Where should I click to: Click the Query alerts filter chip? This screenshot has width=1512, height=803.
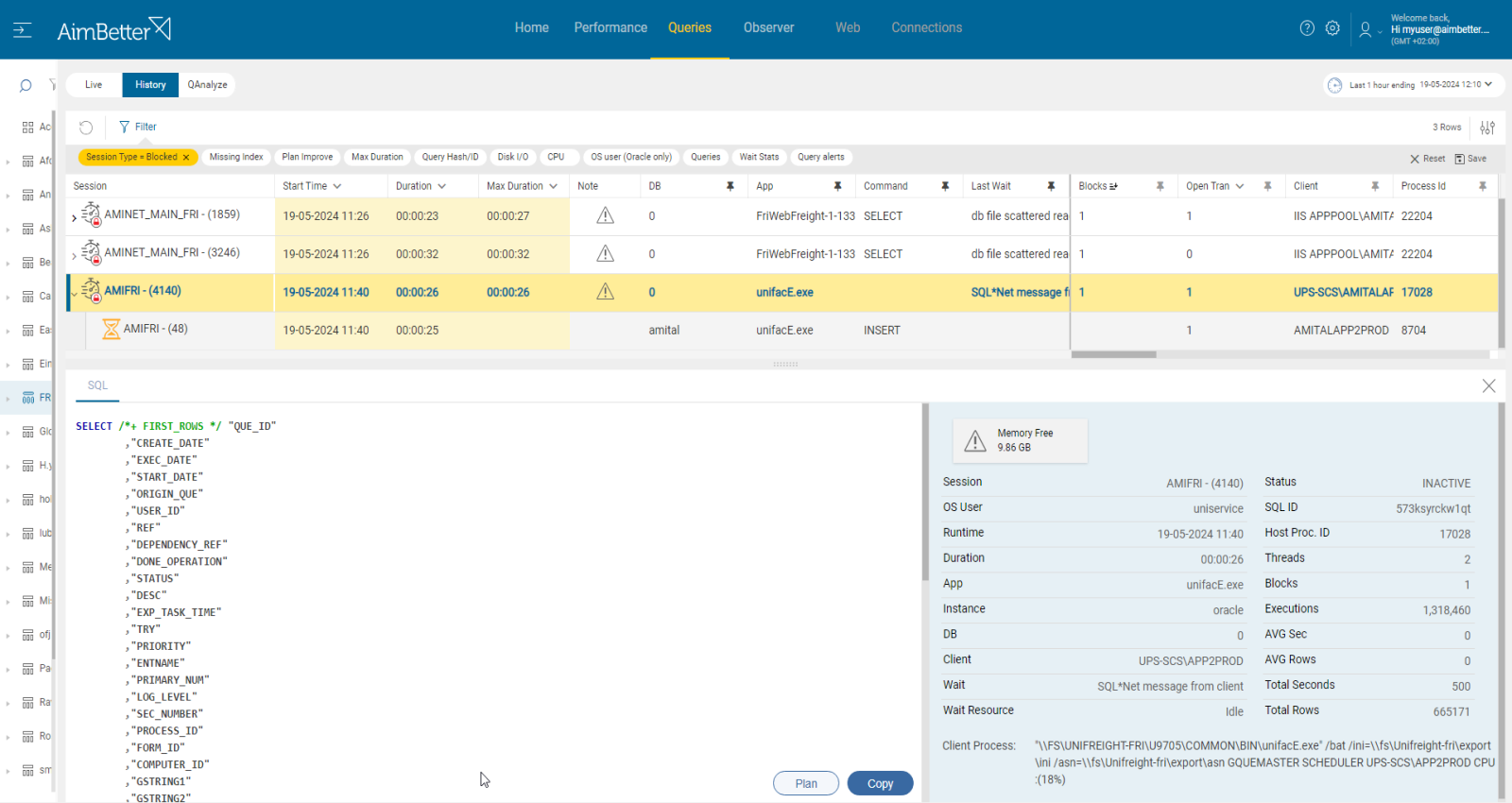point(820,157)
